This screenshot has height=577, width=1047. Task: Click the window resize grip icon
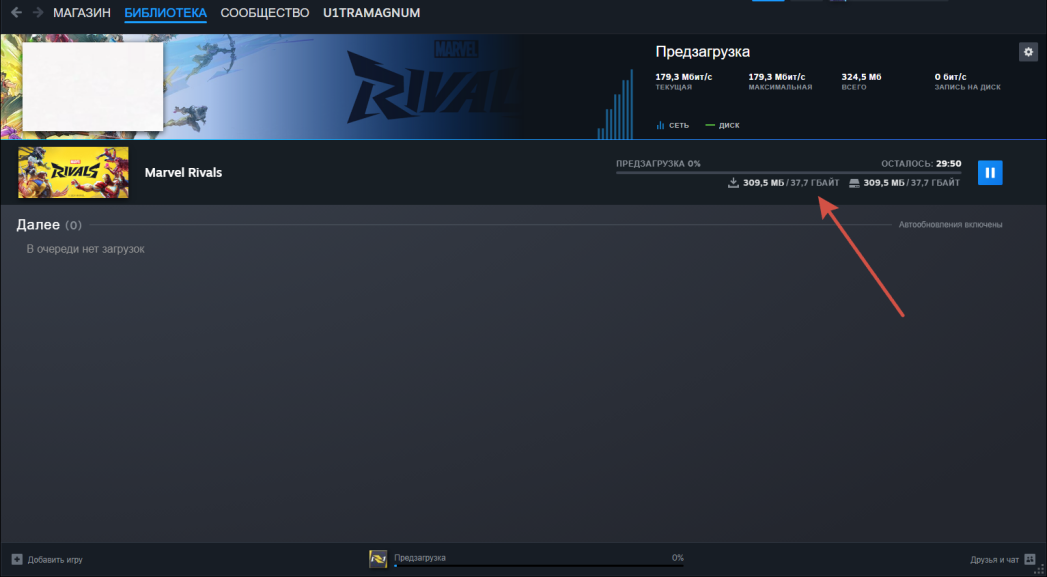pyautogui.click(x=1040, y=569)
